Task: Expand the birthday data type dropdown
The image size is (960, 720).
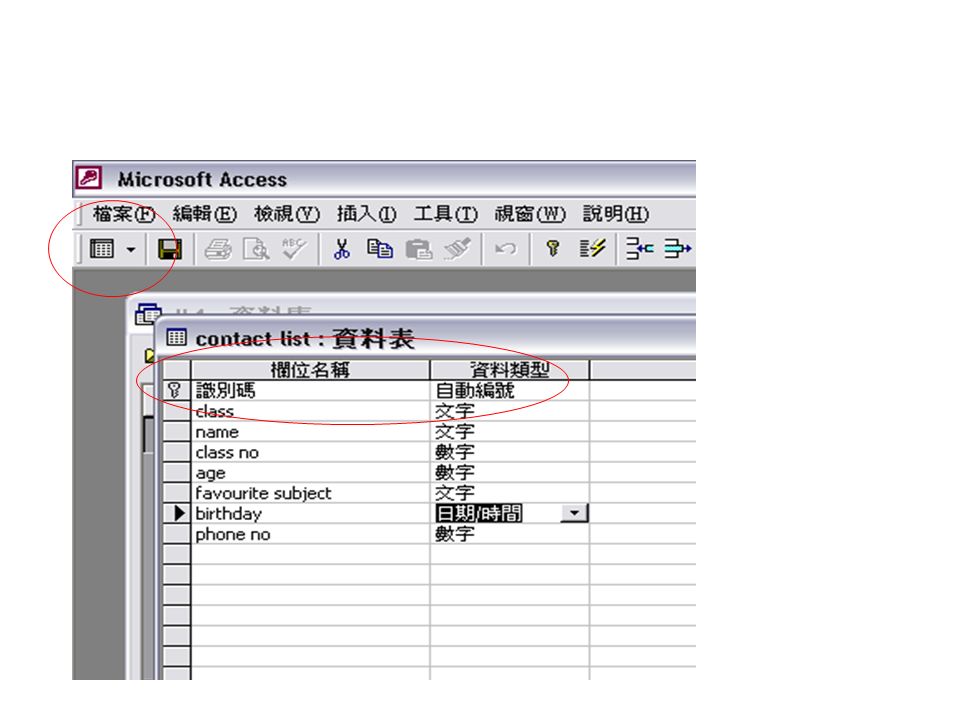Action: point(574,513)
